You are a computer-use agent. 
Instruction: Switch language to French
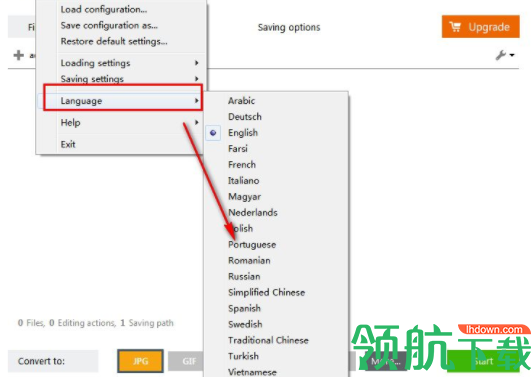276,165
